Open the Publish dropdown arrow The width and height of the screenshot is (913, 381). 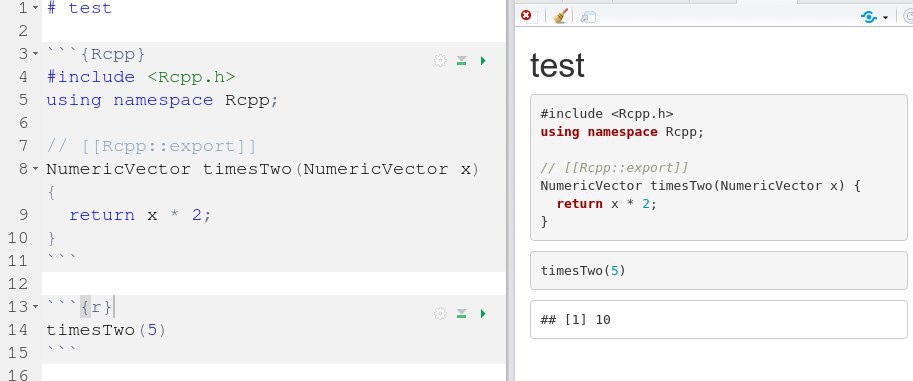point(886,17)
